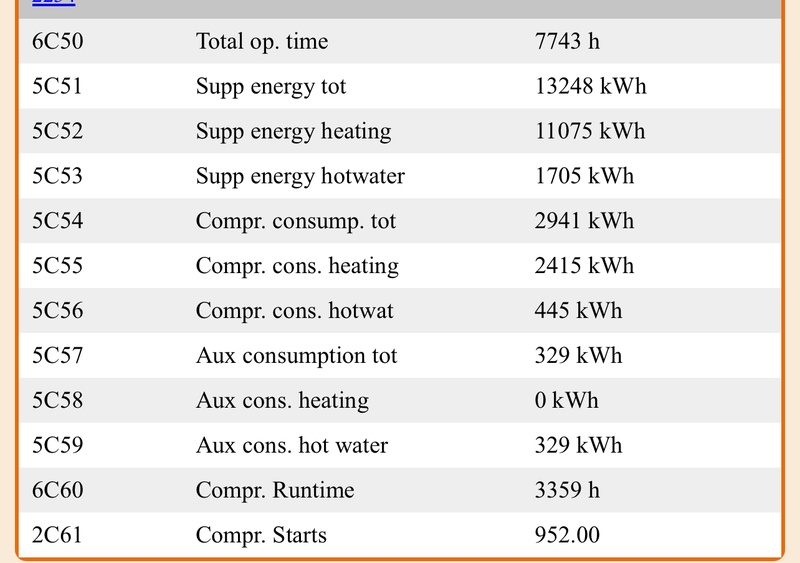Click the 445 kWh value
The width and height of the screenshot is (800, 563).
578,311
